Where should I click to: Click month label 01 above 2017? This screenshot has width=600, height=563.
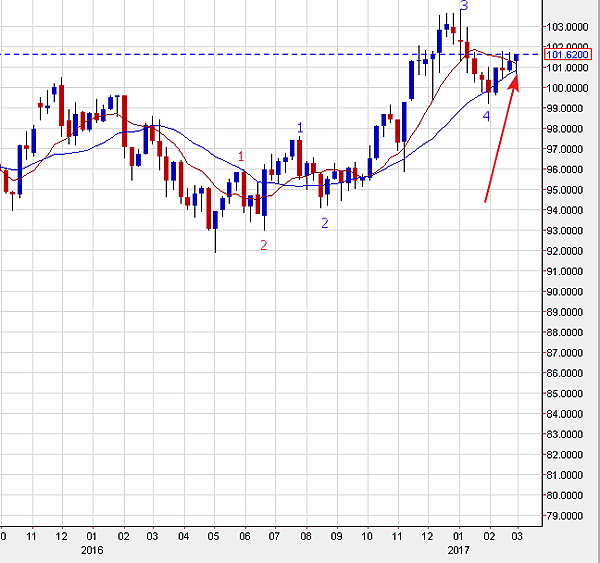[x=458, y=536]
